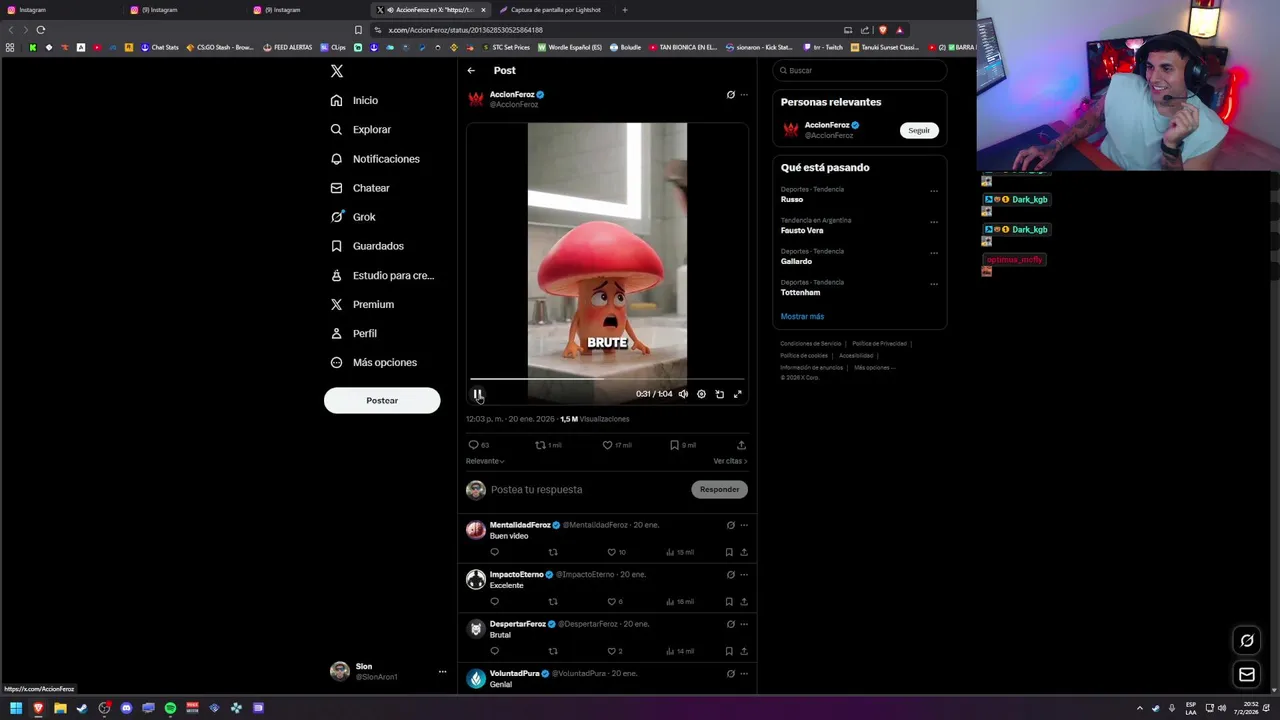Bookmark this page in address bar
This screenshot has width=1280, height=720.
(358, 30)
